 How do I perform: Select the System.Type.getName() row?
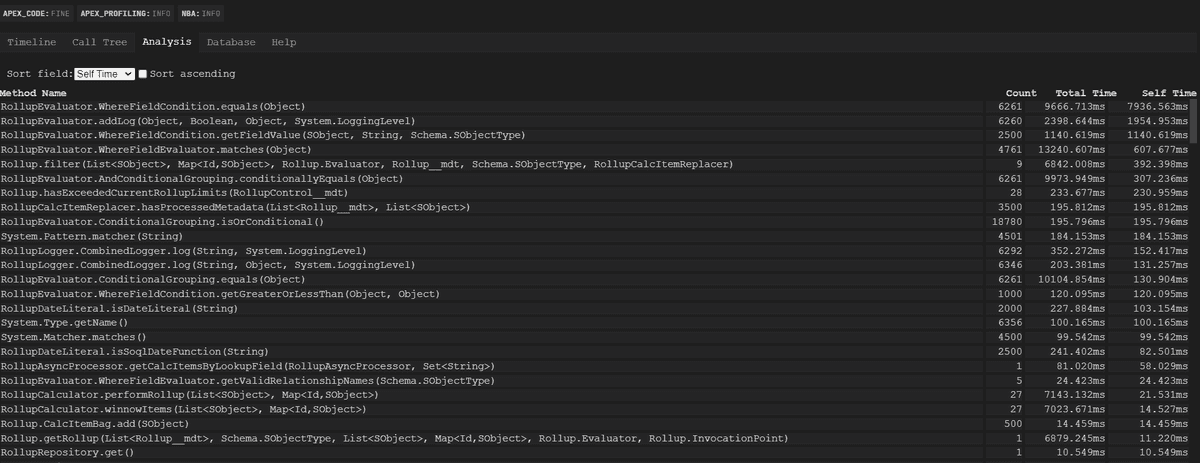tap(64, 323)
